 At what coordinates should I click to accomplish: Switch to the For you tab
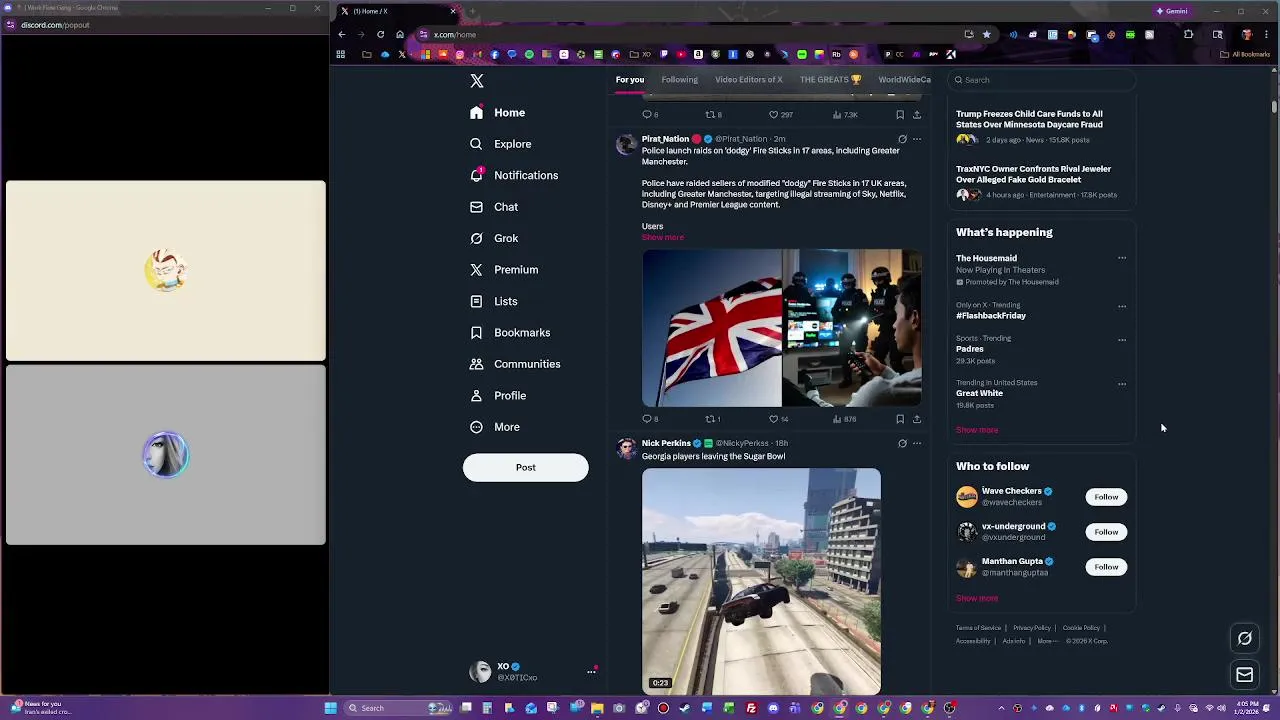point(630,80)
